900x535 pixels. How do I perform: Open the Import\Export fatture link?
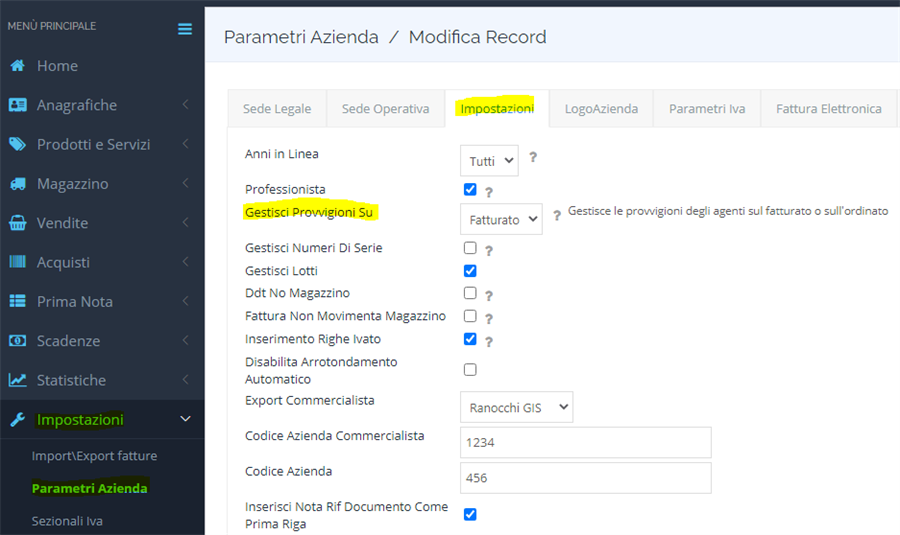(94, 456)
